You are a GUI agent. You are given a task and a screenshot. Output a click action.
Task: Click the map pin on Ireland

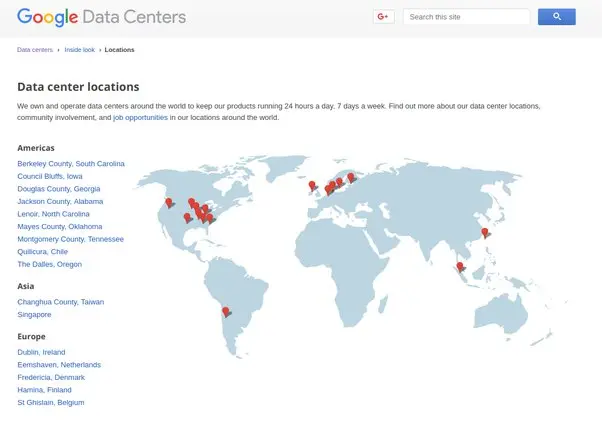(x=313, y=186)
